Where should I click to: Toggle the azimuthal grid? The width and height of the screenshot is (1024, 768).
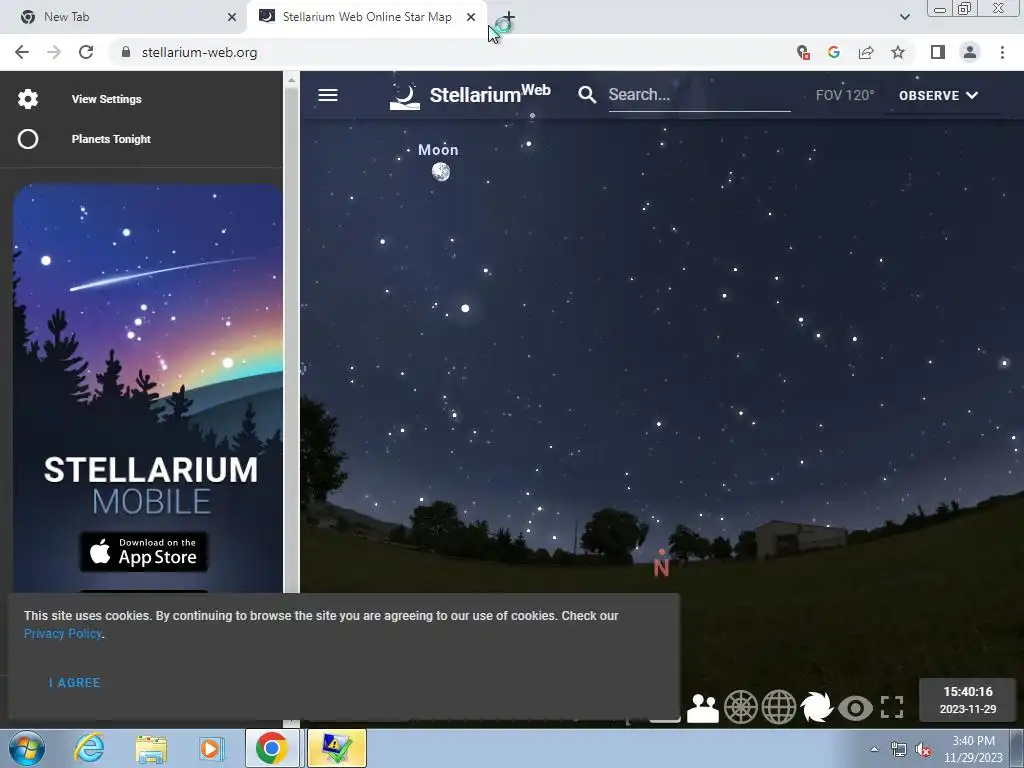coord(741,707)
